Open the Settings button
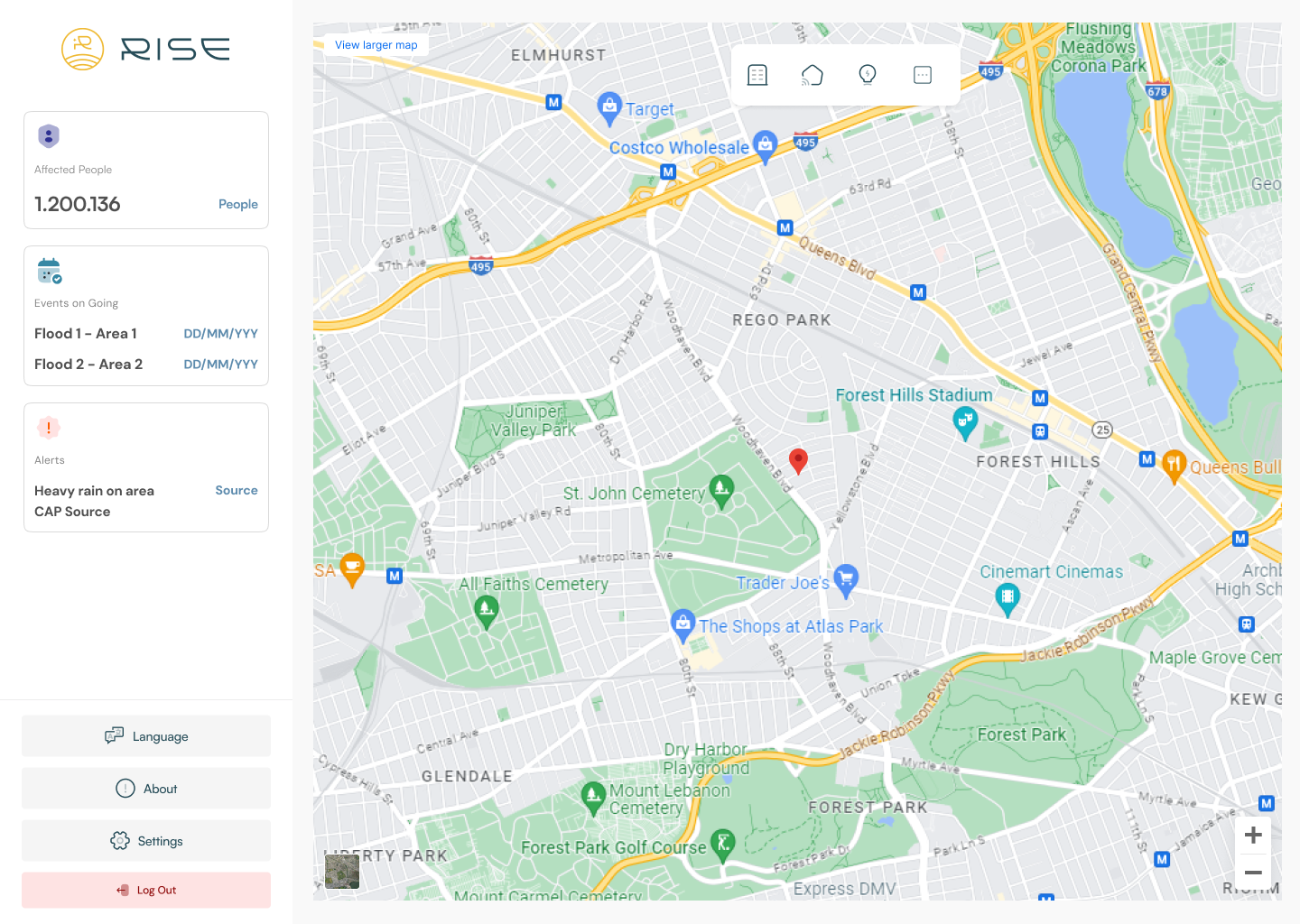This screenshot has width=1300, height=924. 146,841
